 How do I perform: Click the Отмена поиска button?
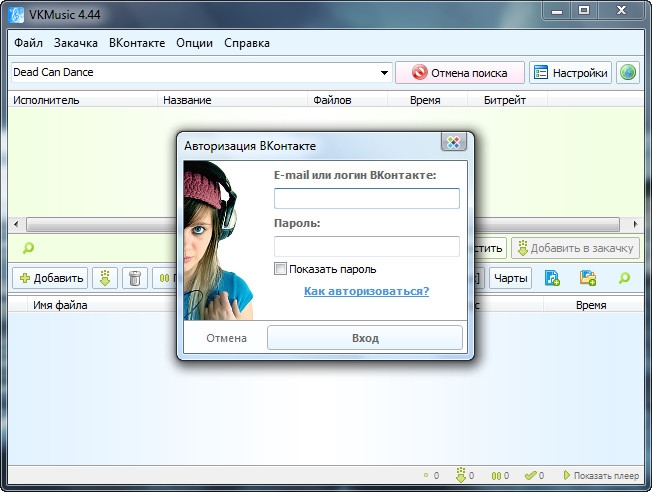pyautogui.click(x=459, y=73)
